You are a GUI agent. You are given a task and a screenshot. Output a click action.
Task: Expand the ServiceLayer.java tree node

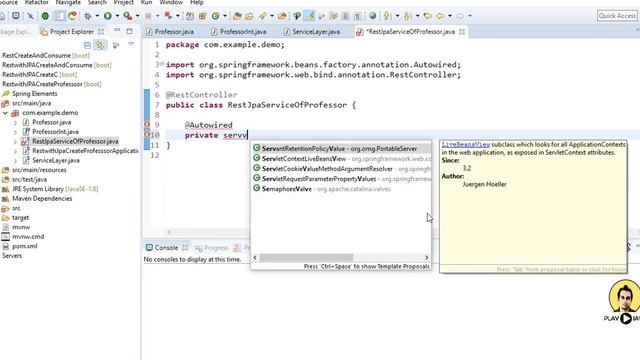[15, 160]
